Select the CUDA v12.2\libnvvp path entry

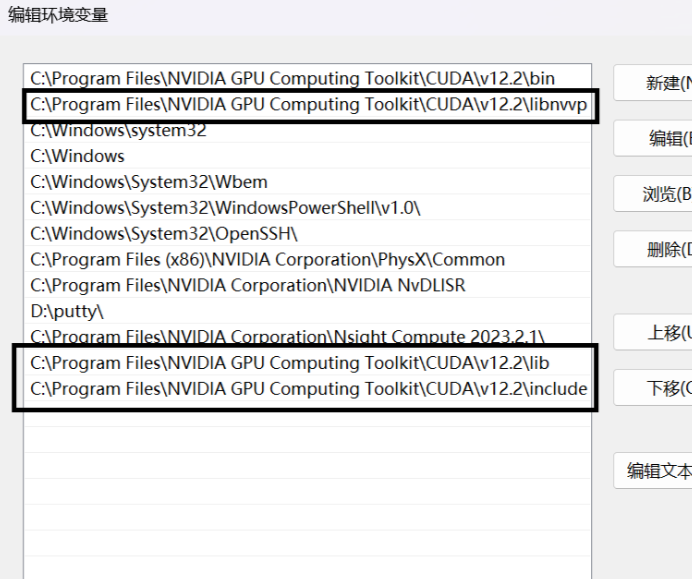click(308, 105)
